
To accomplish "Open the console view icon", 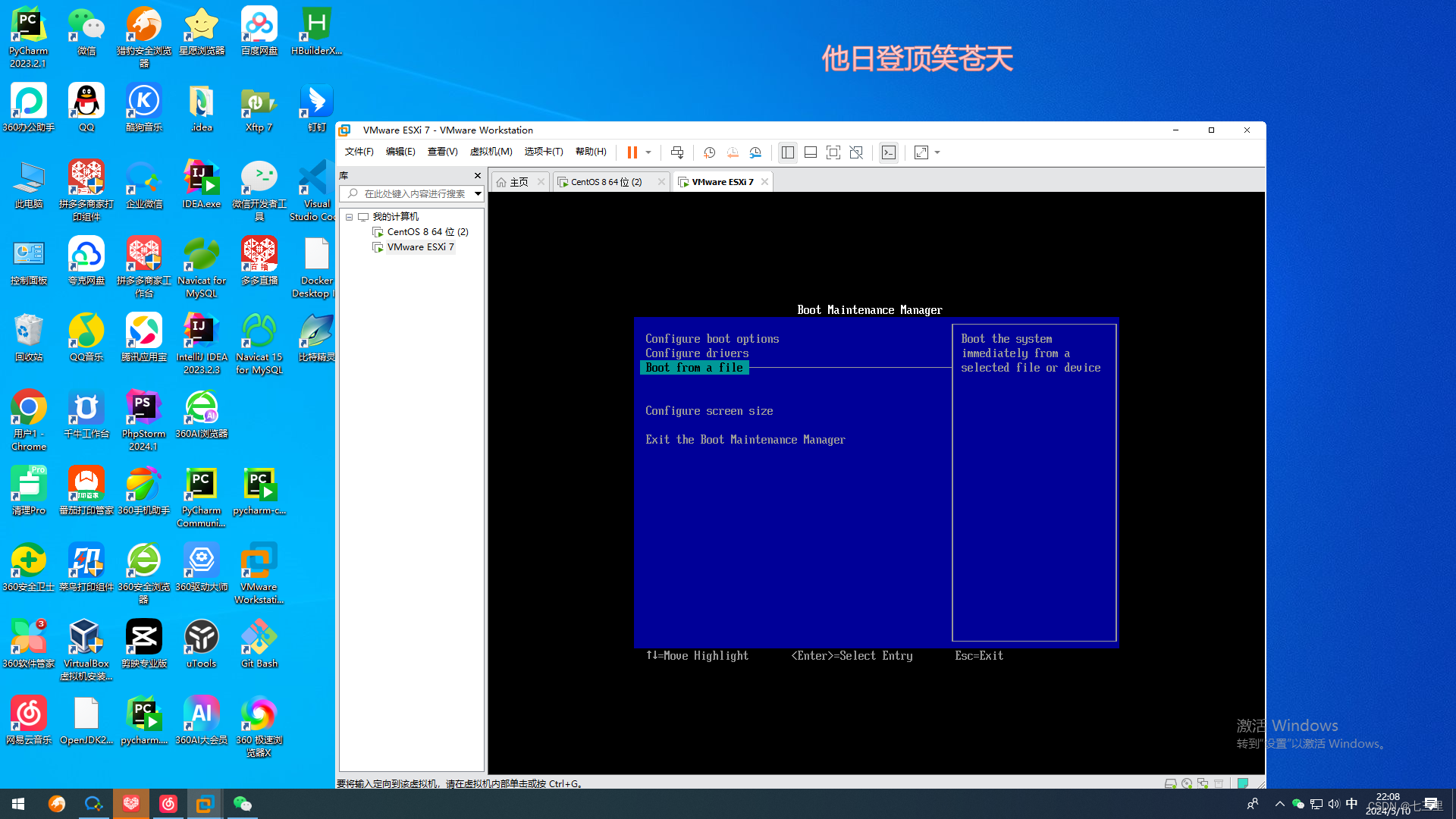I will point(889,152).
